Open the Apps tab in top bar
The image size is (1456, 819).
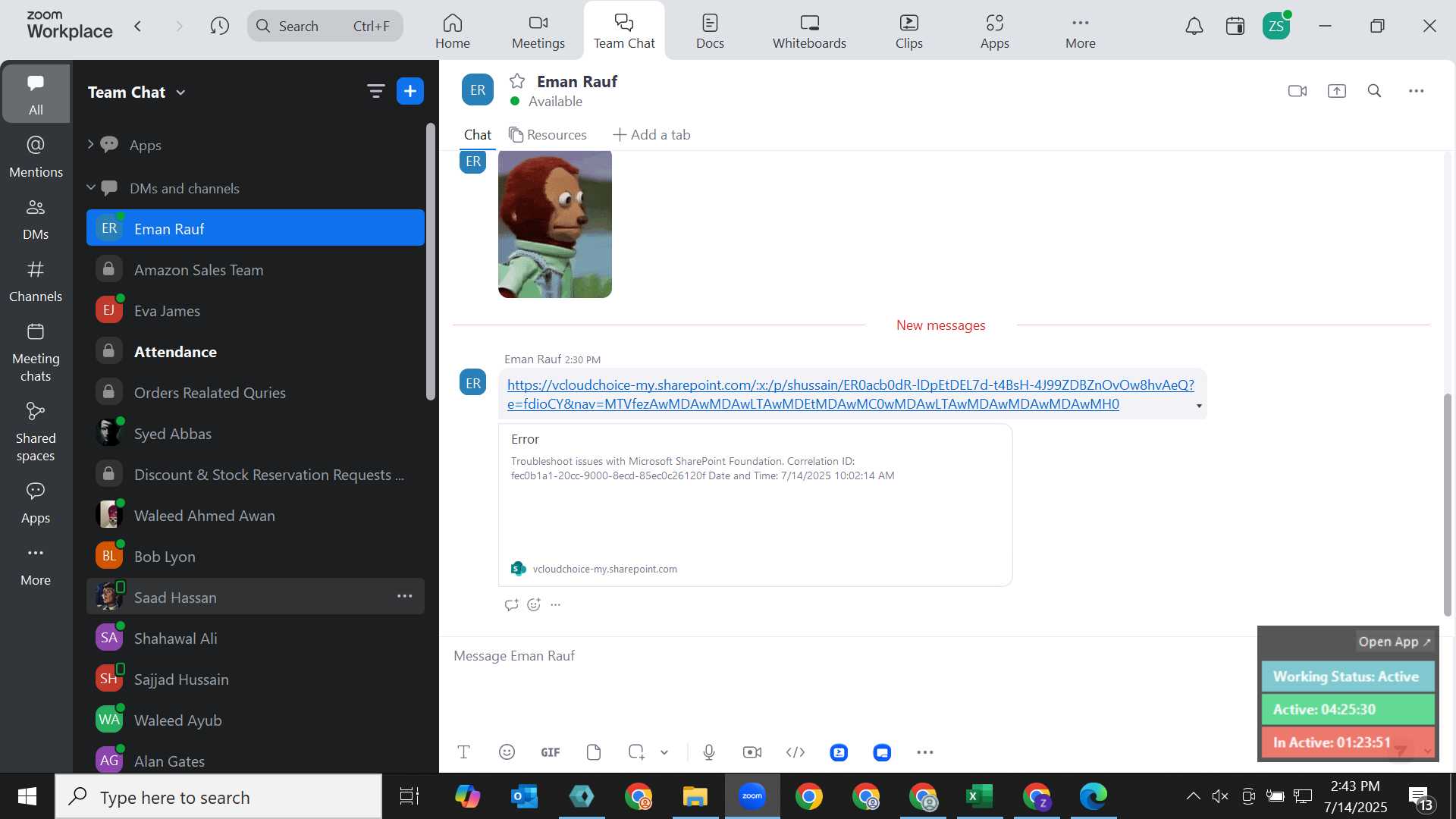(994, 31)
